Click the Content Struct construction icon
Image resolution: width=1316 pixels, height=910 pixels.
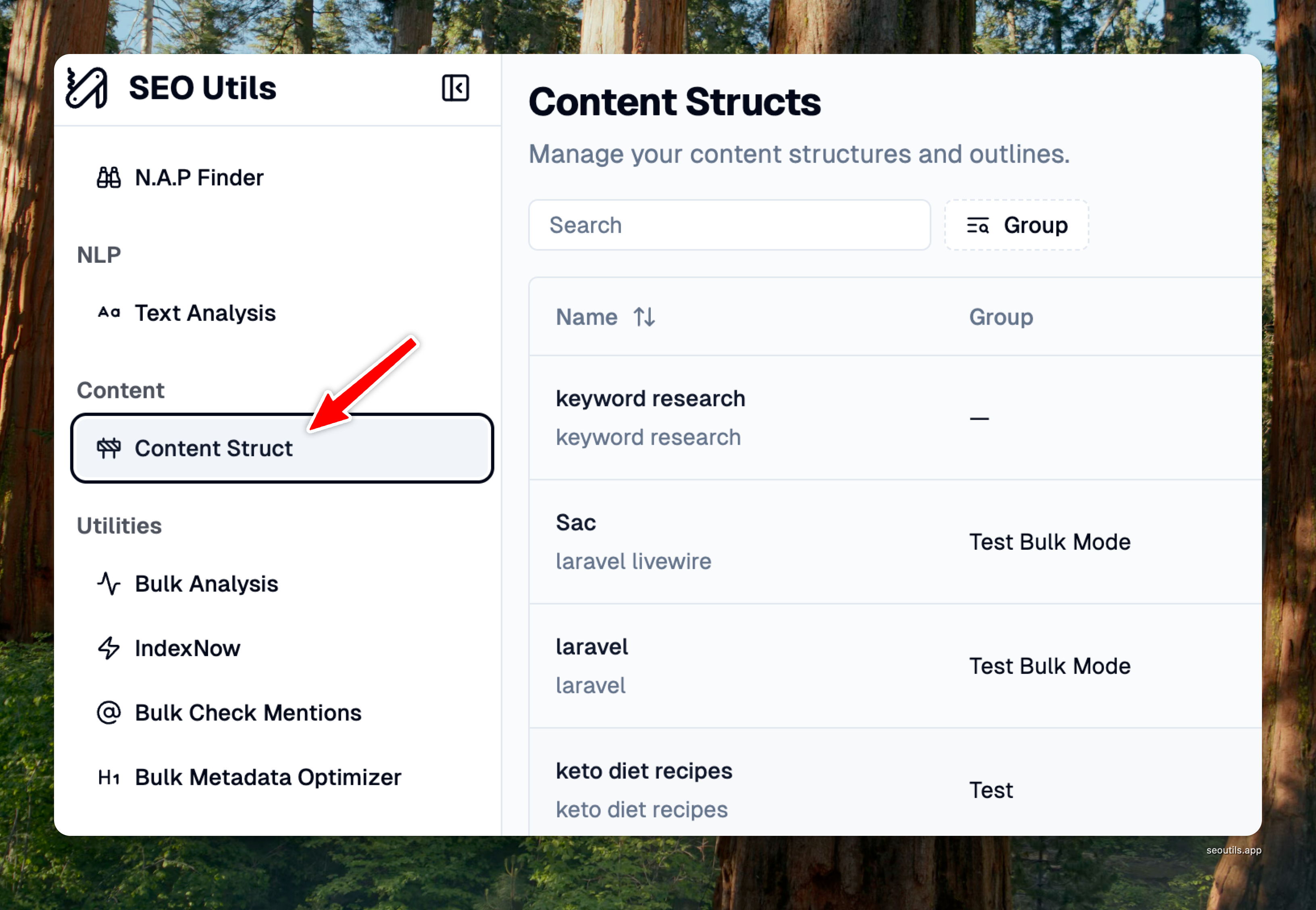click(x=108, y=449)
